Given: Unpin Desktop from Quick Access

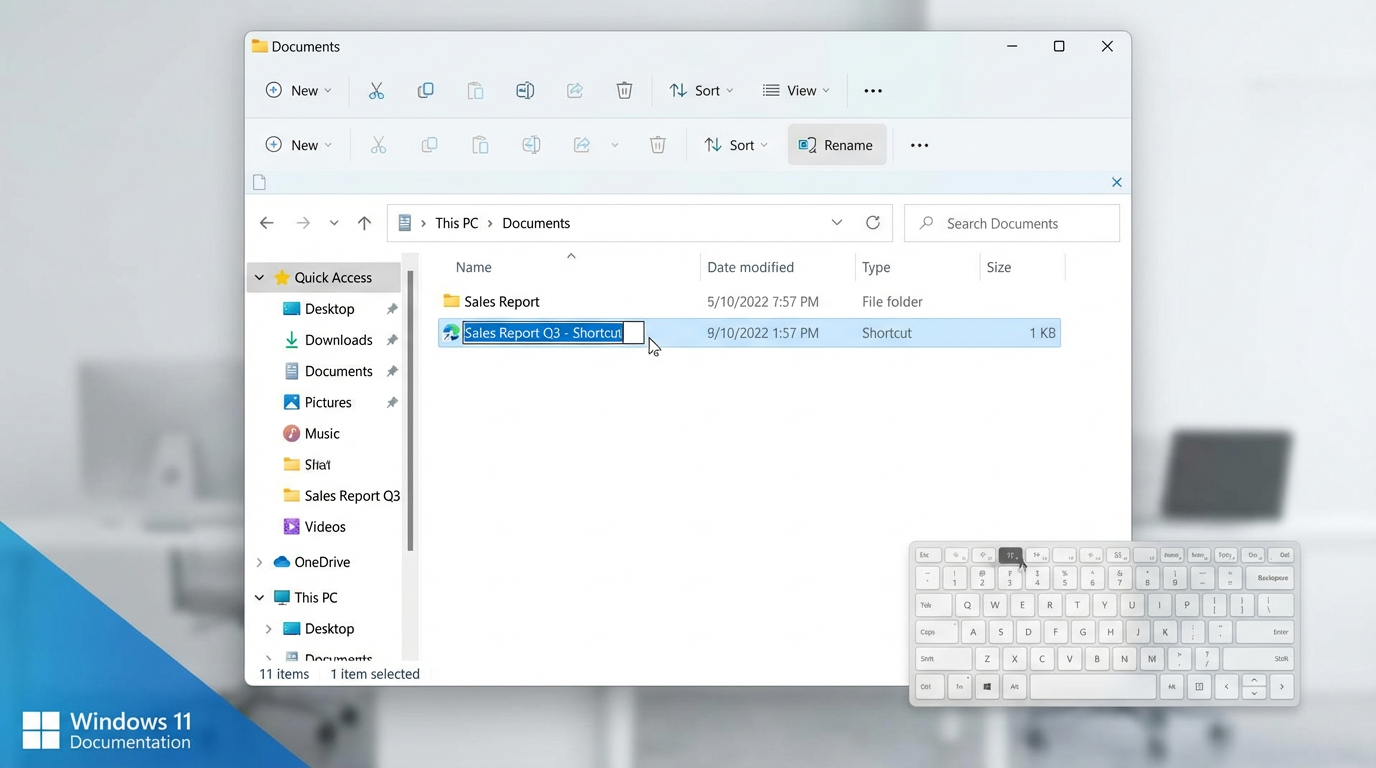Looking at the screenshot, I should [x=391, y=309].
